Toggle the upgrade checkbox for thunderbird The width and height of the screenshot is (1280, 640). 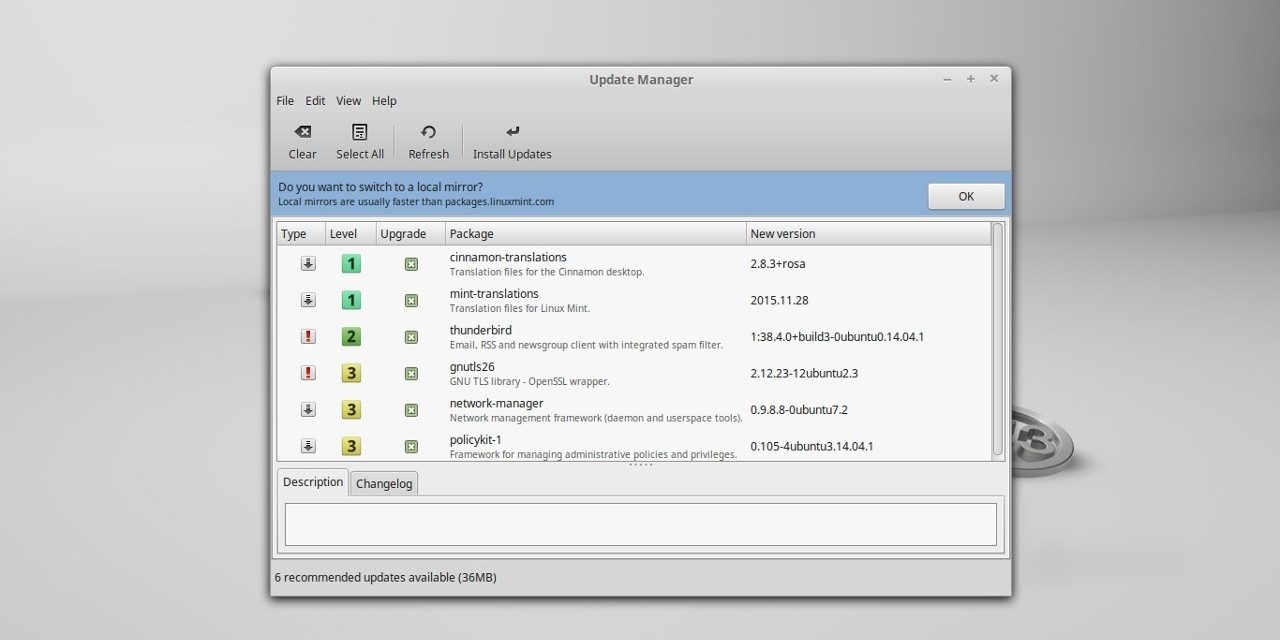point(411,337)
